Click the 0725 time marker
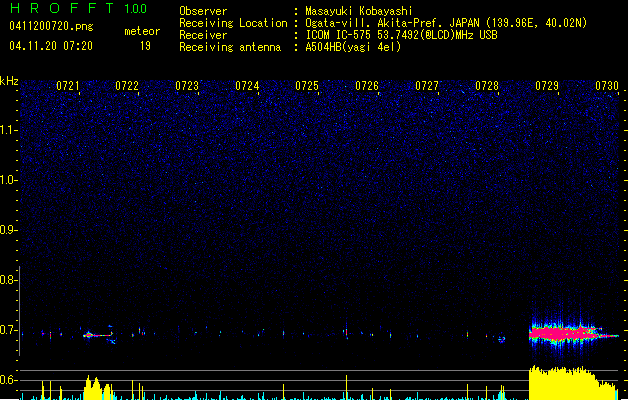The height and width of the screenshot is (400, 629). [307, 86]
